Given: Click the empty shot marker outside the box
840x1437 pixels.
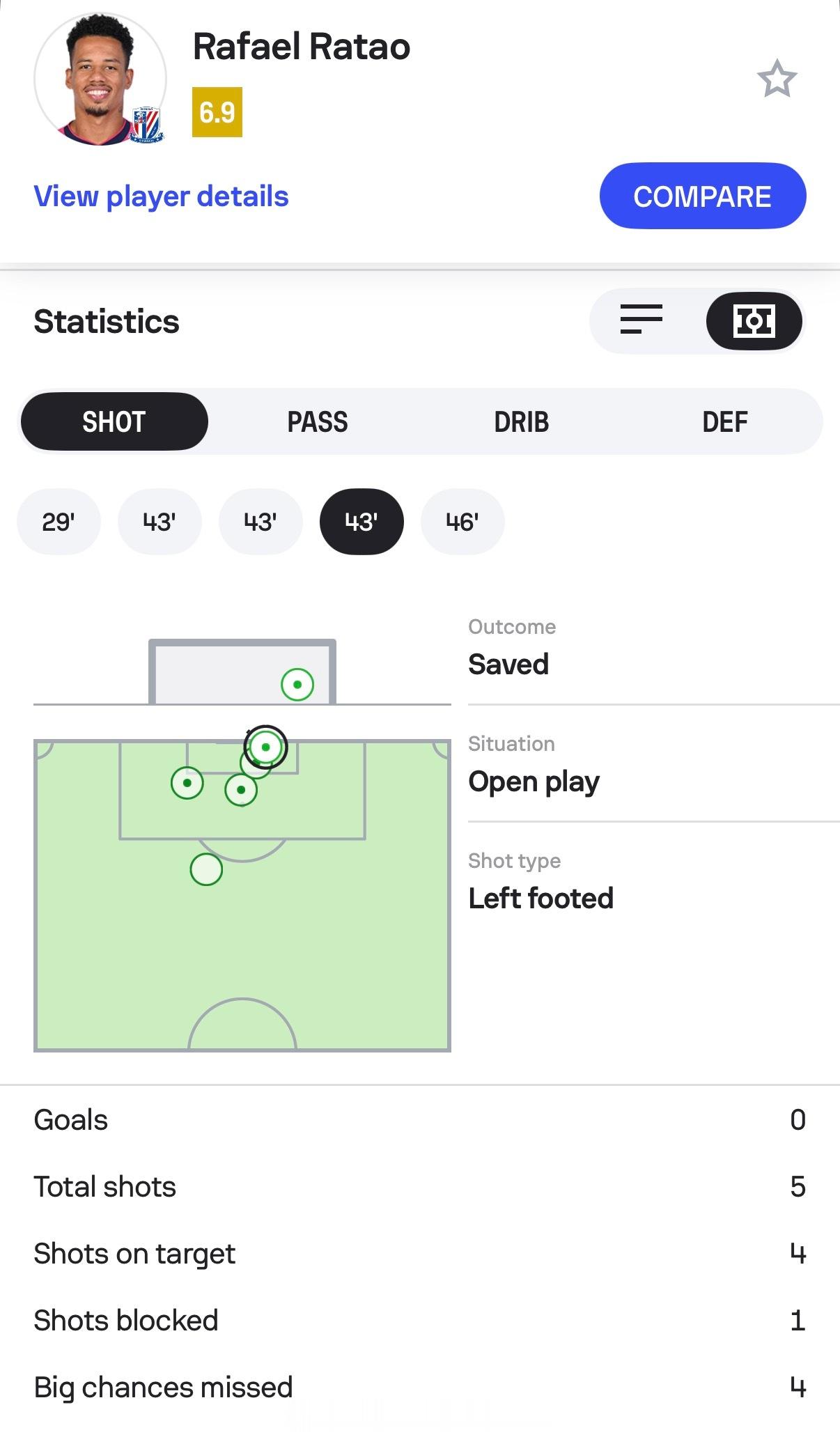Looking at the screenshot, I should click(206, 869).
